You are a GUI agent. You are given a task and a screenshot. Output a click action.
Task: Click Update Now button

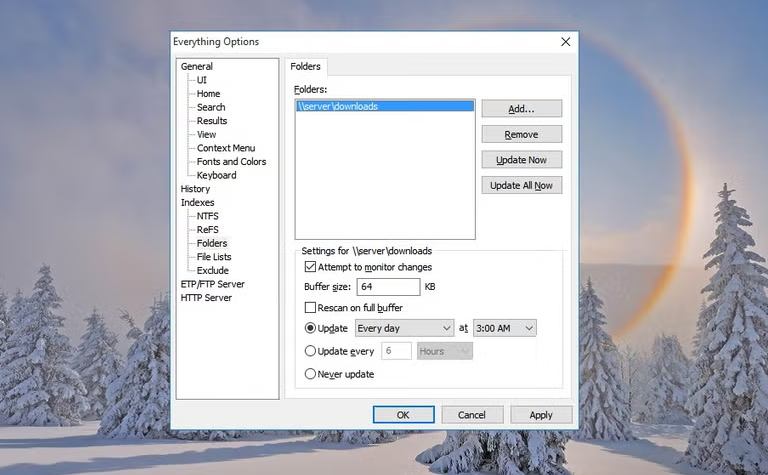pos(522,160)
